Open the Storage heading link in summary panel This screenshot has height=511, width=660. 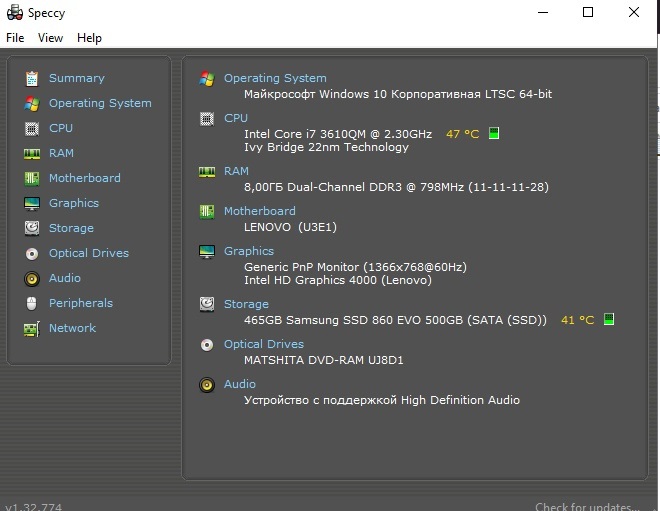(246, 304)
